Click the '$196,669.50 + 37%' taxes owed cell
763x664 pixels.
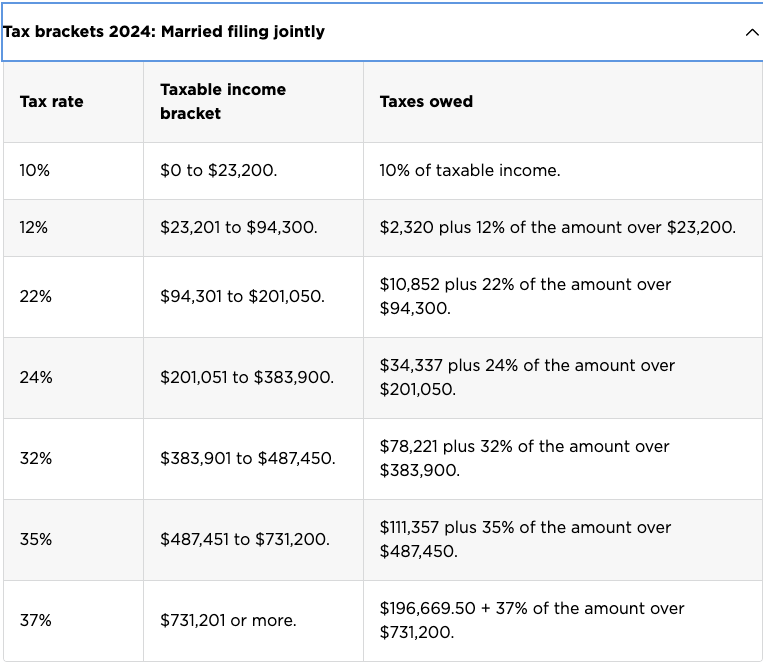563,621
